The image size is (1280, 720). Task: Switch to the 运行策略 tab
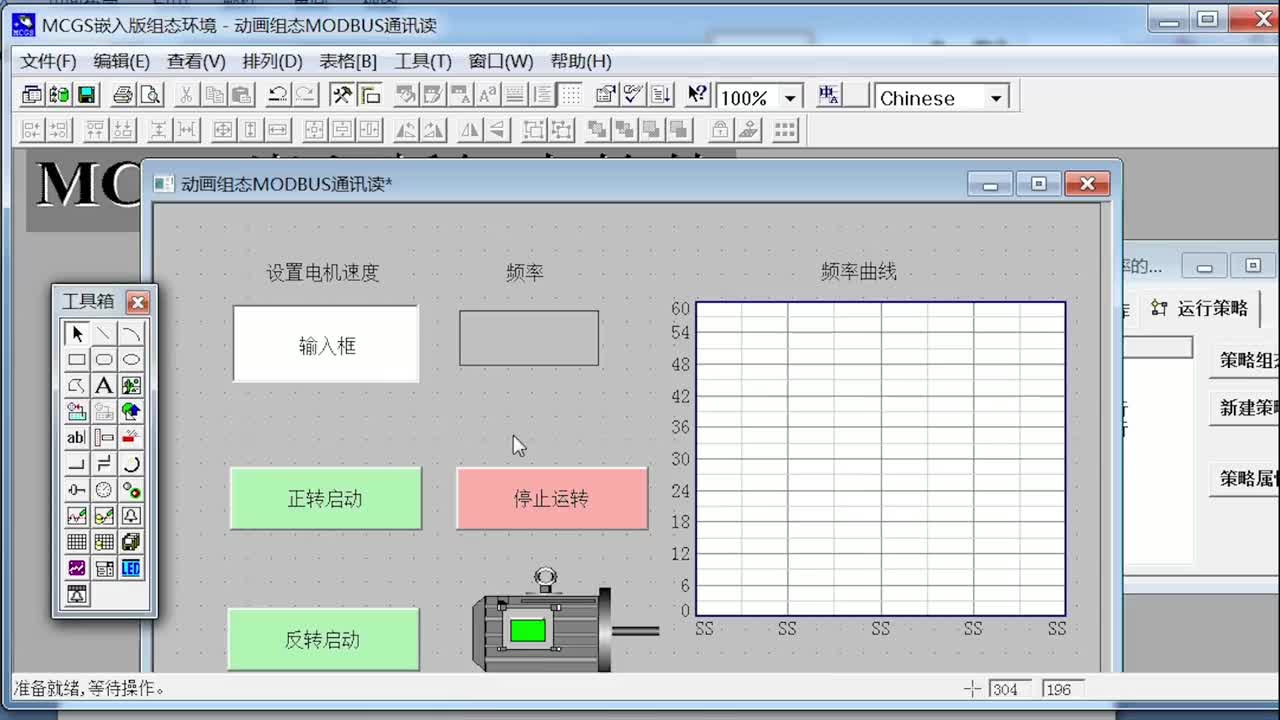[1201, 309]
